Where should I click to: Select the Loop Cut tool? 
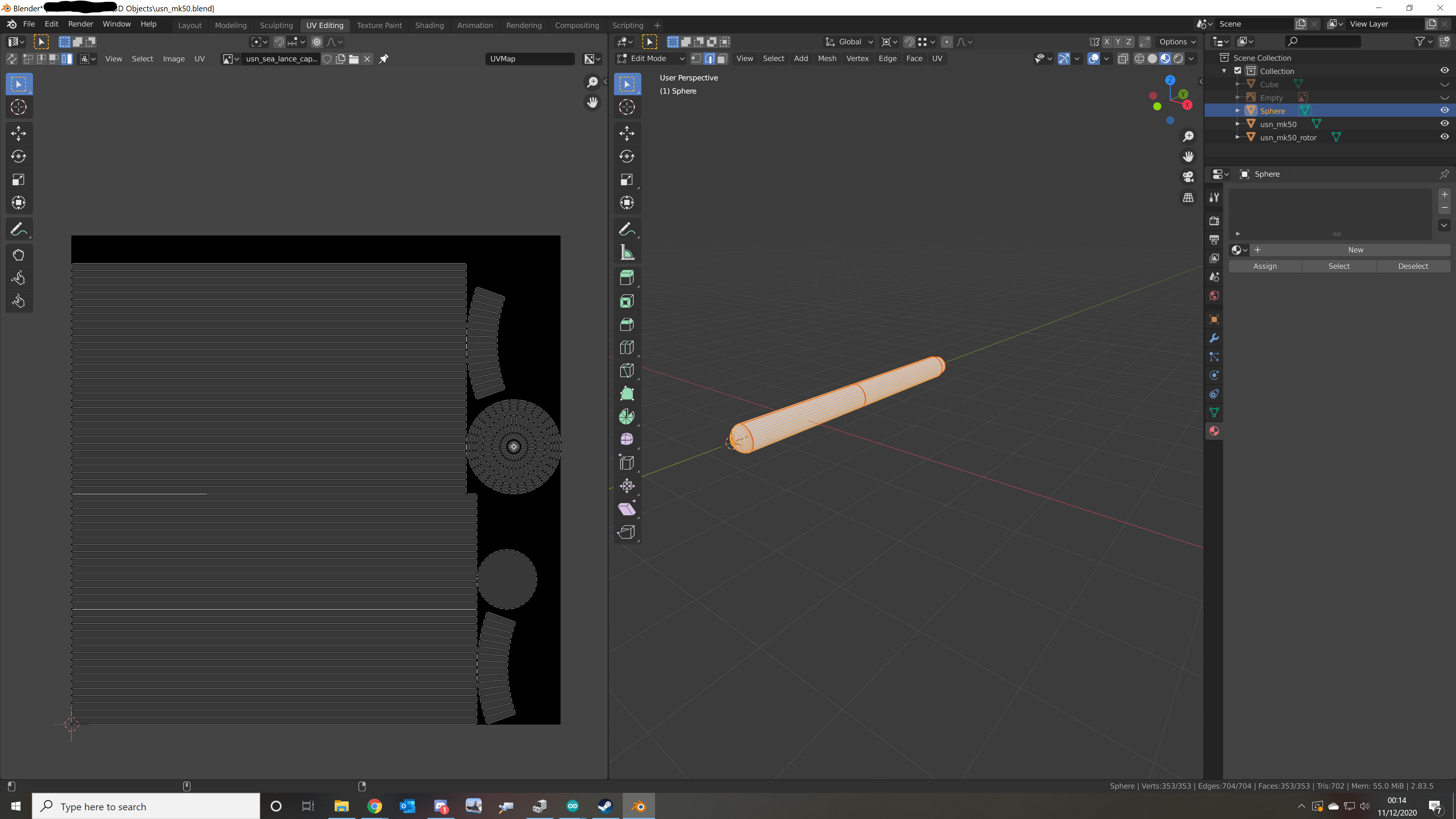tap(627, 347)
